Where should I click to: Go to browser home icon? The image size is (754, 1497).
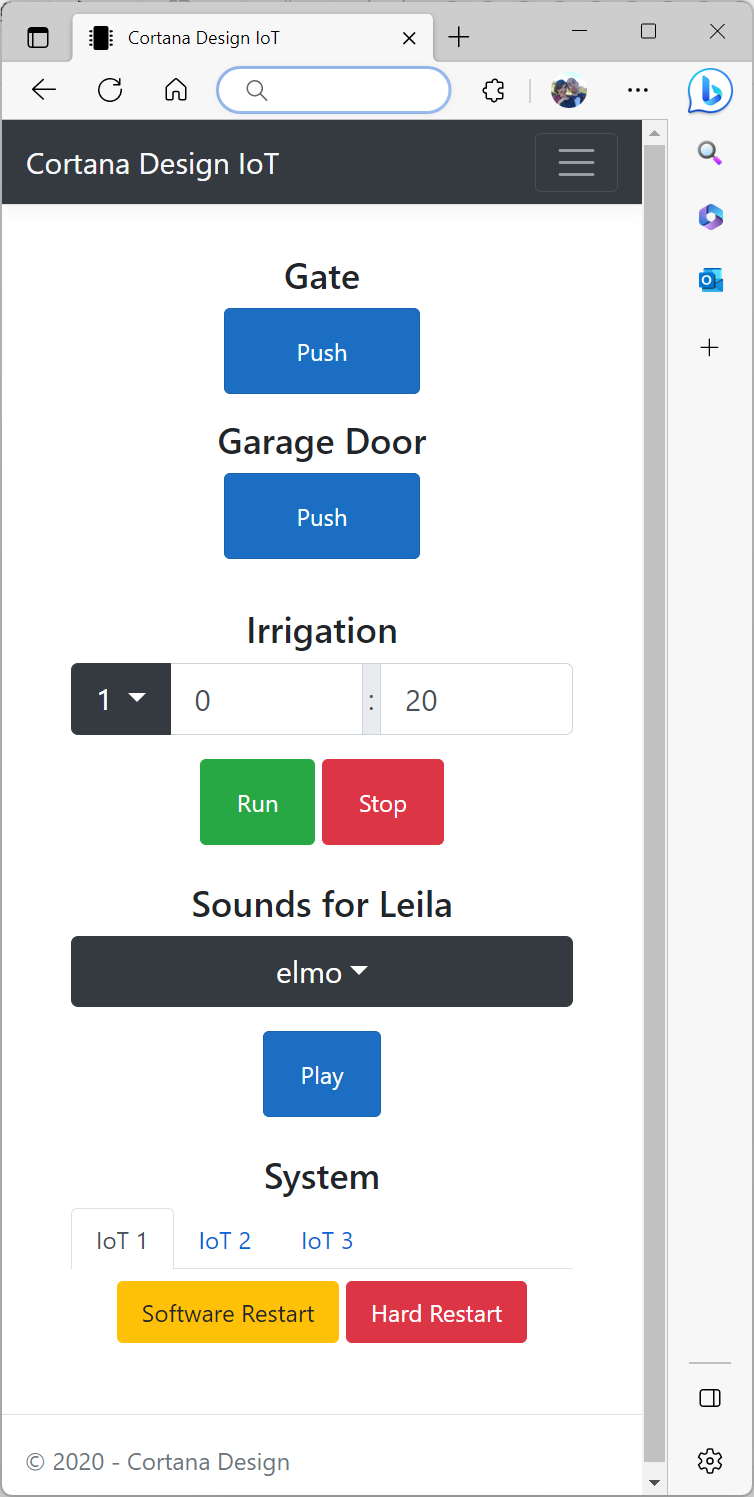point(176,90)
